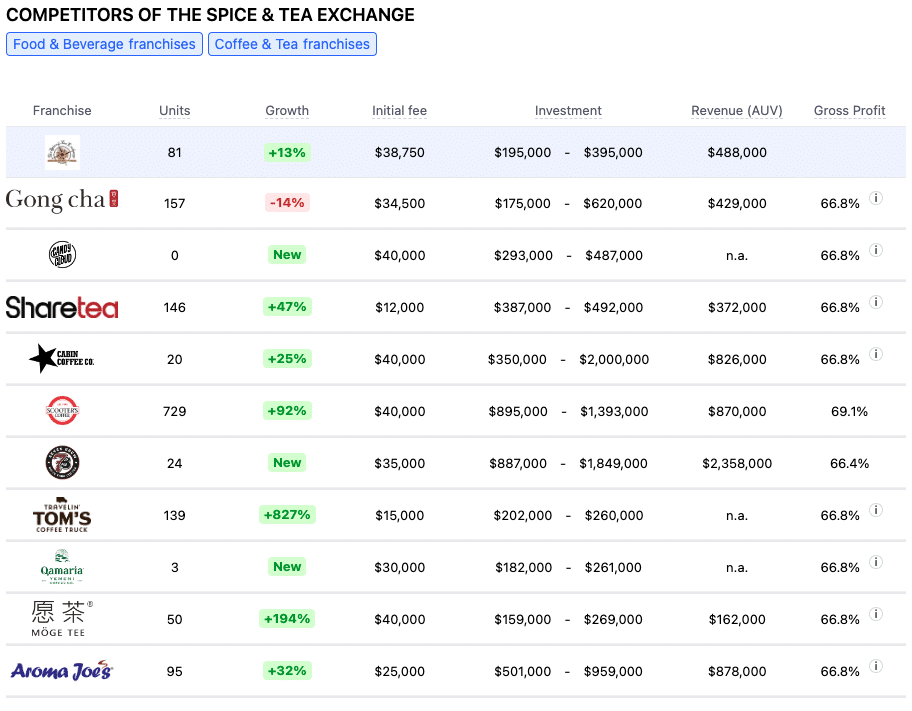Click the $38,750 initial fee value
Image resolution: width=912 pixels, height=711 pixels.
(400, 152)
